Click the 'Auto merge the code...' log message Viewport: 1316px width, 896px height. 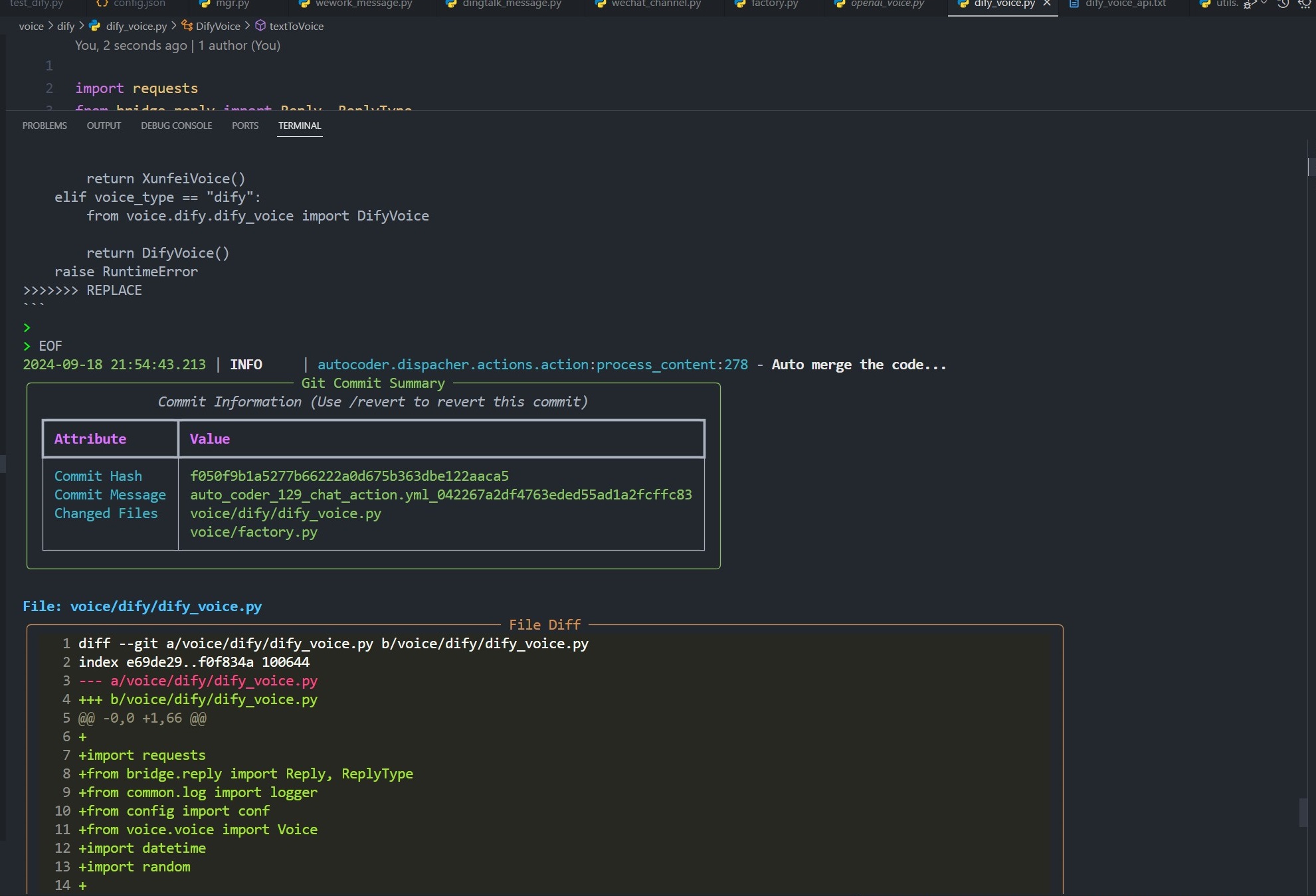(859, 365)
